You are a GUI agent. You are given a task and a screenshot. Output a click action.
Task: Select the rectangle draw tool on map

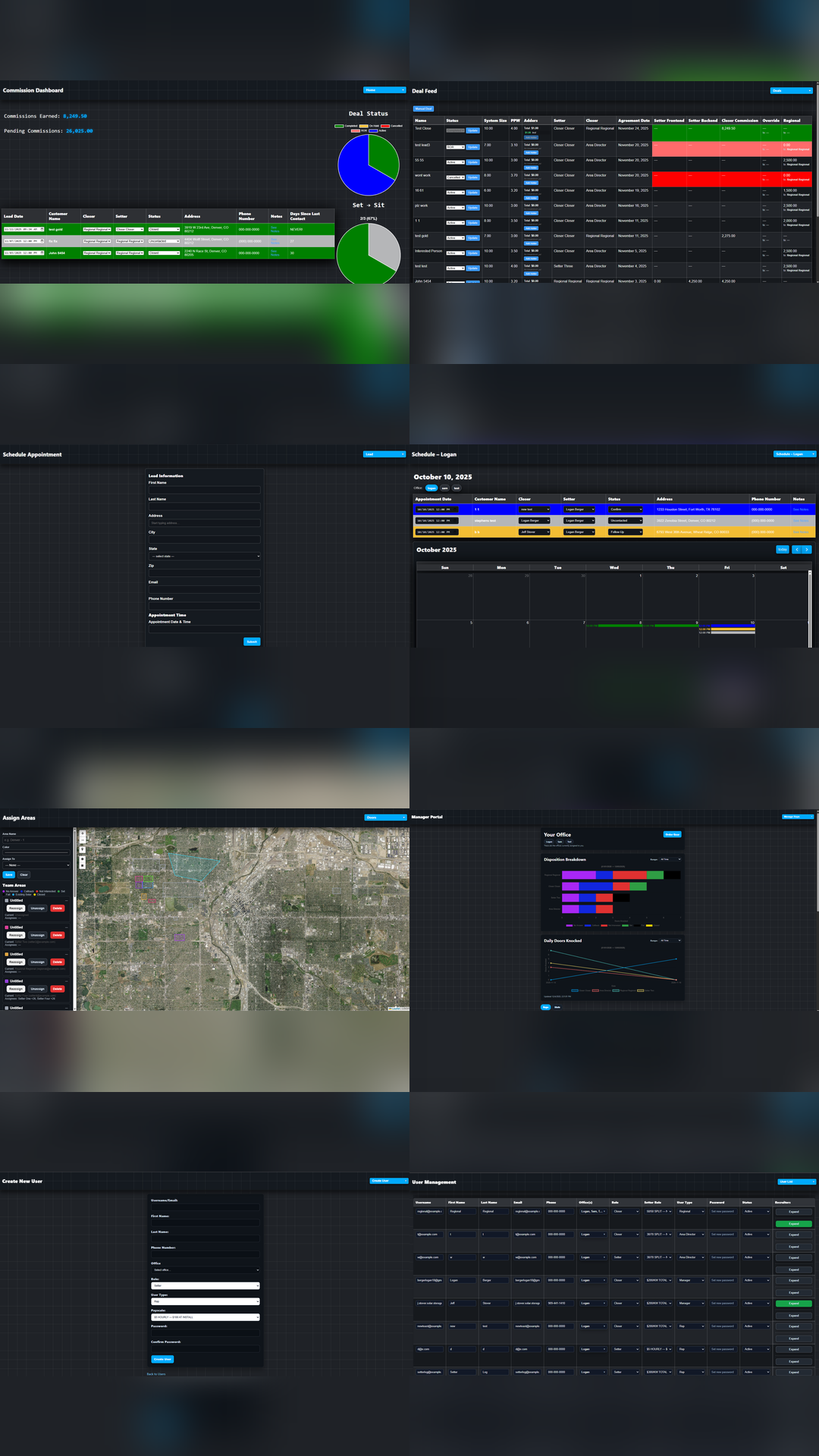point(83,865)
